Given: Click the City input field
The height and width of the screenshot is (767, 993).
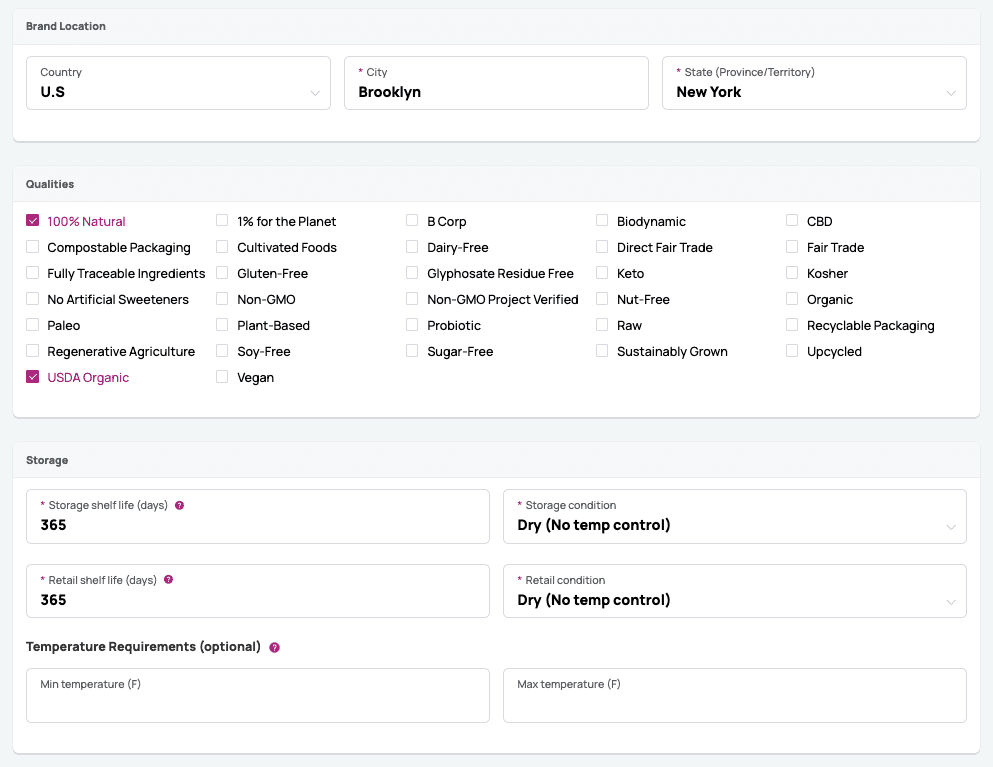Looking at the screenshot, I should (x=496, y=83).
